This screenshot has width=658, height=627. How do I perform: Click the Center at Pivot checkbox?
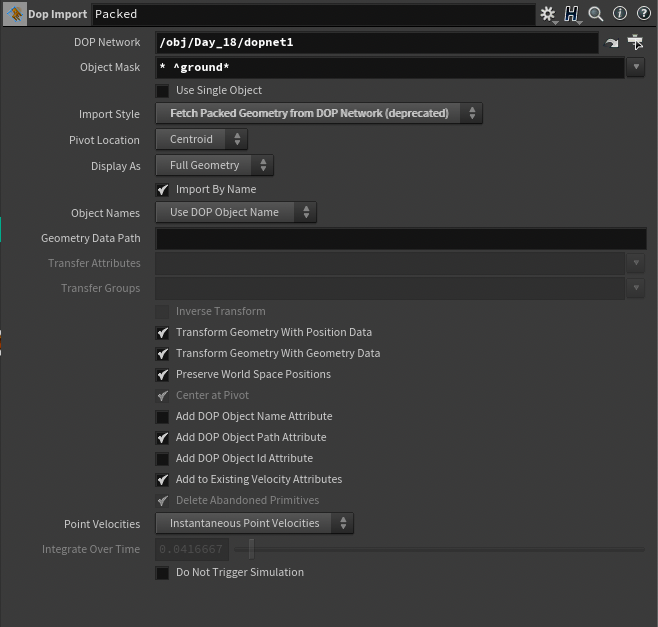162,396
